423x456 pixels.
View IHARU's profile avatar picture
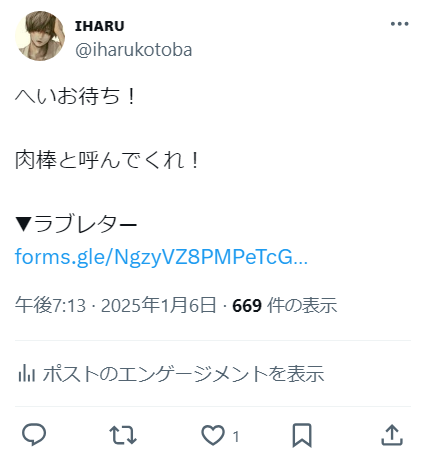coord(40,36)
